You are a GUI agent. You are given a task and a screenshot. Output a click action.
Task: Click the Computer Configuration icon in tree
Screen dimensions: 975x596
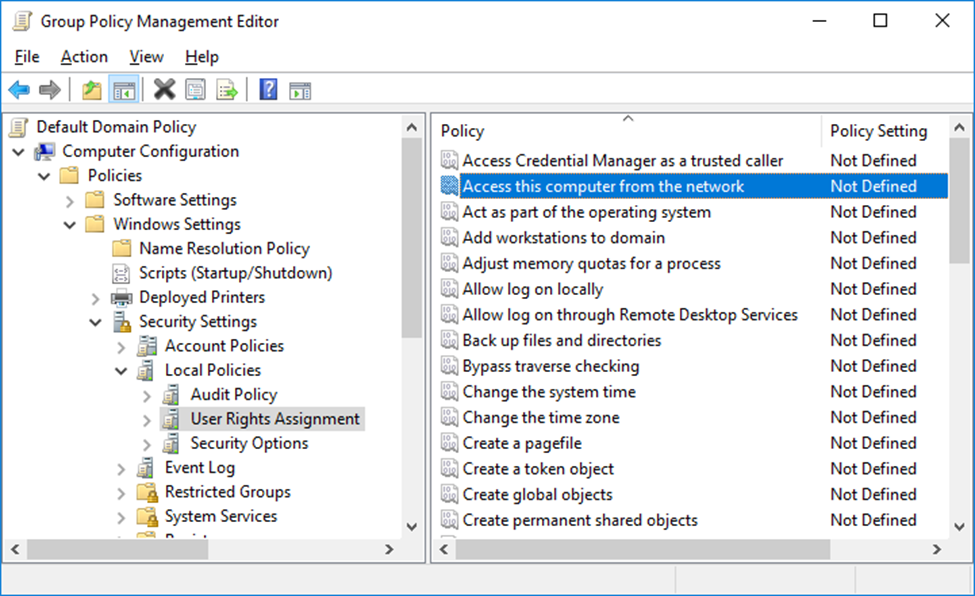coord(45,151)
